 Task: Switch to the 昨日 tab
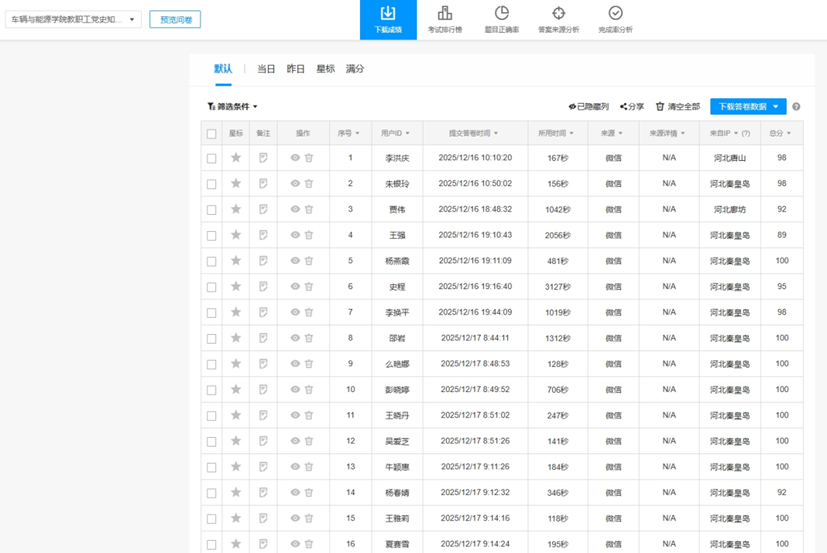click(296, 69)
